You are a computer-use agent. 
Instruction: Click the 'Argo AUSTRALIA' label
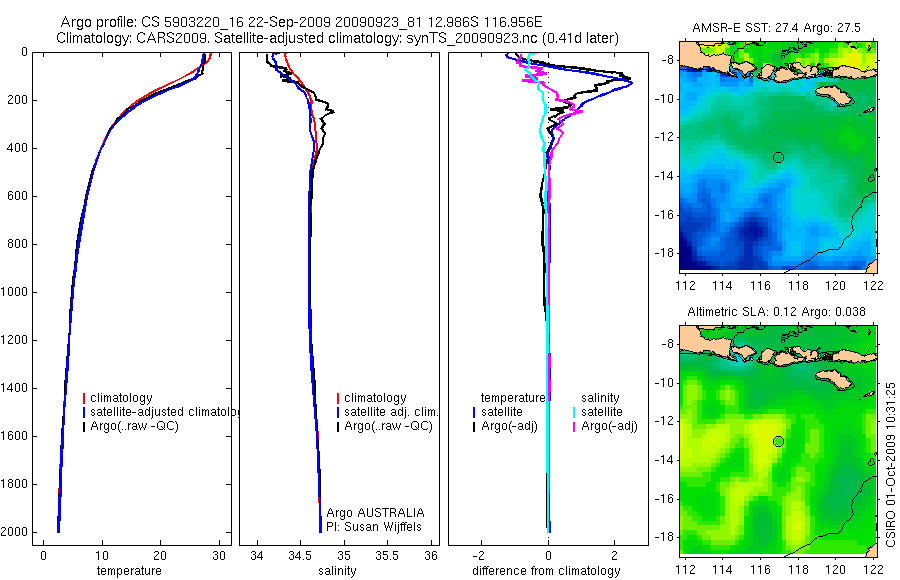[375, 513]
